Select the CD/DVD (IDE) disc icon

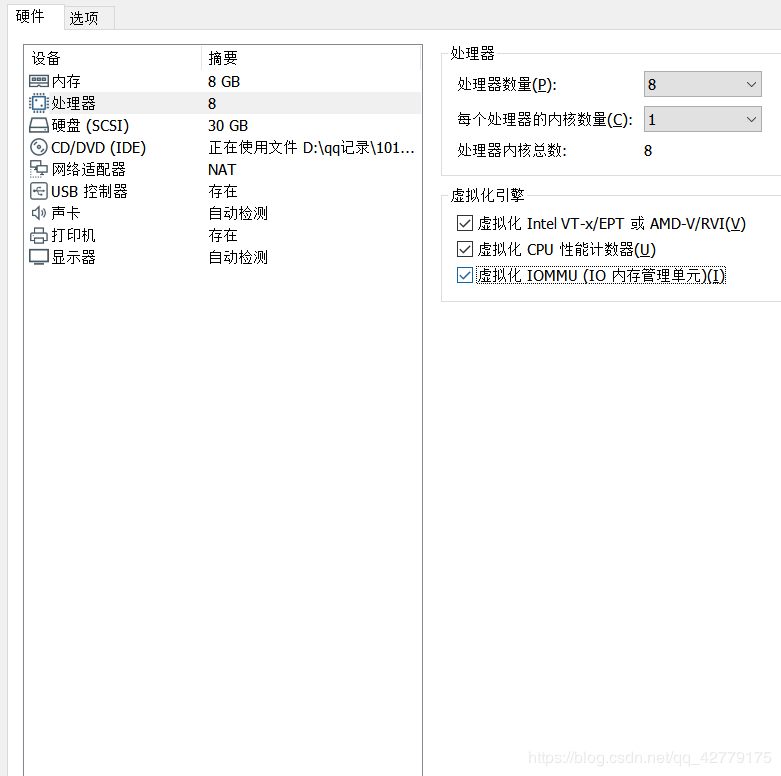(39, 147)
